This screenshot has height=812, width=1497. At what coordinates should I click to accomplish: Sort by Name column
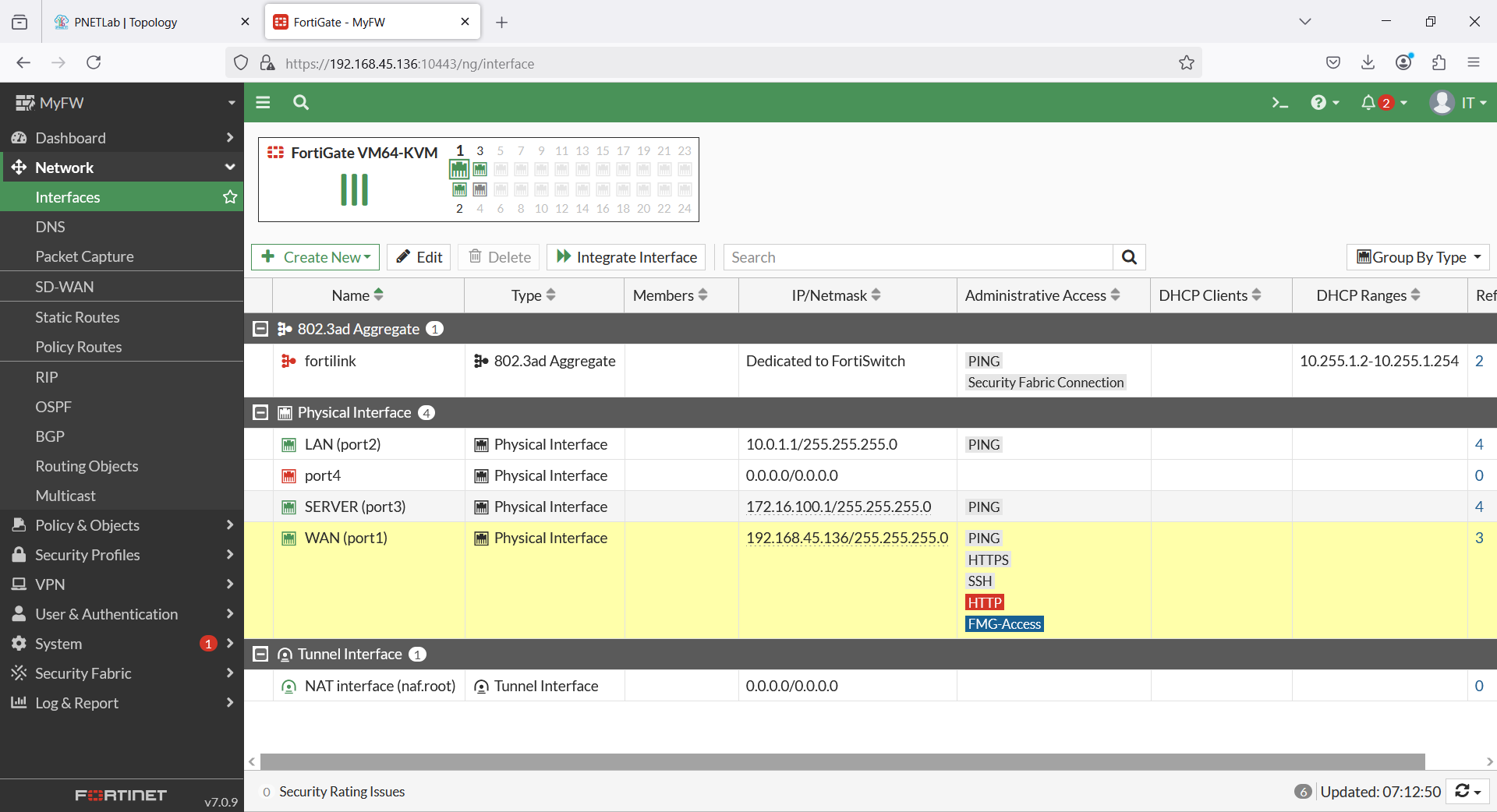click(x=357, y=295)
